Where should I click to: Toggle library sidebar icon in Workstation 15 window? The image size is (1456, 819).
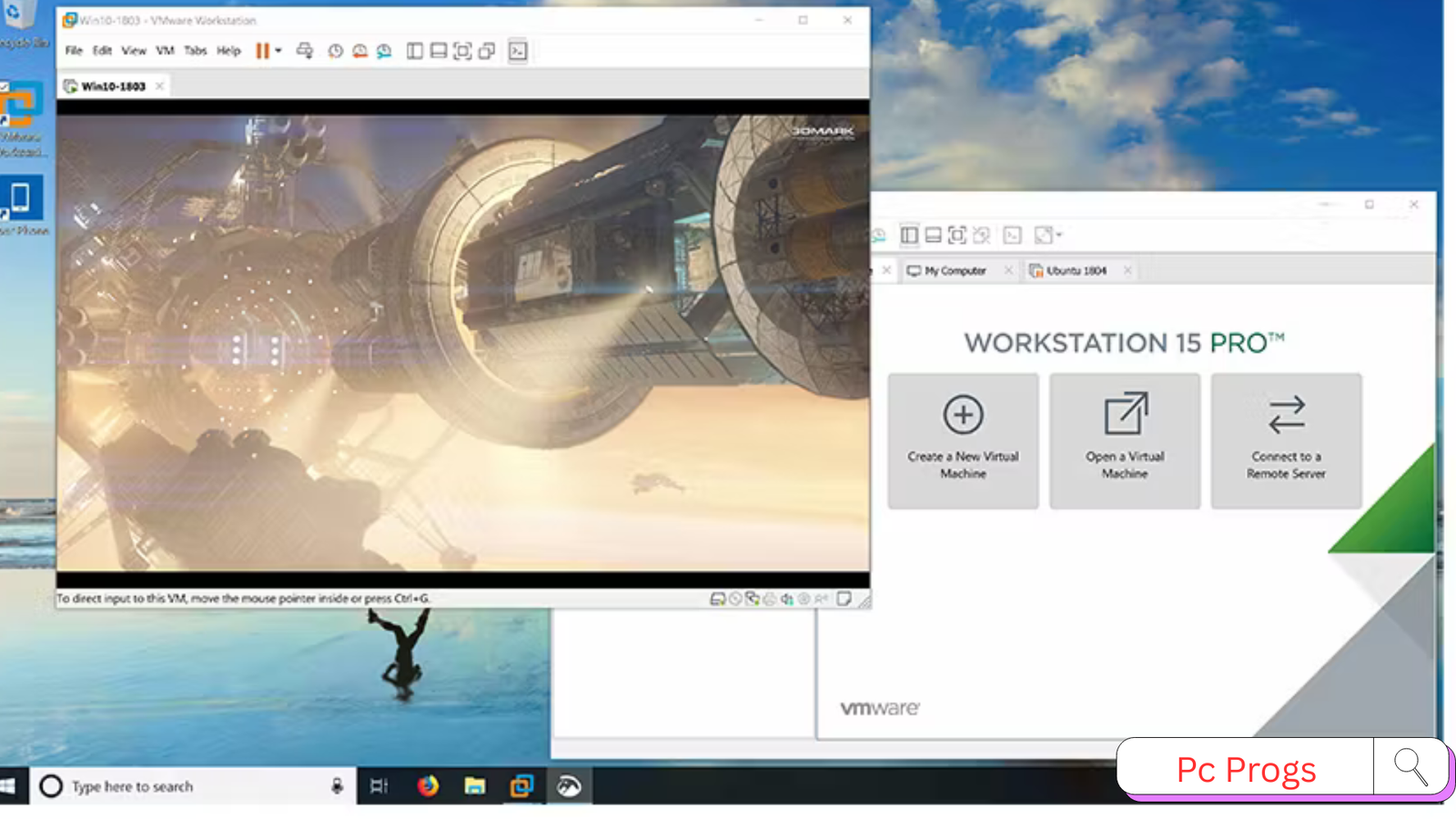coord(909,236)
